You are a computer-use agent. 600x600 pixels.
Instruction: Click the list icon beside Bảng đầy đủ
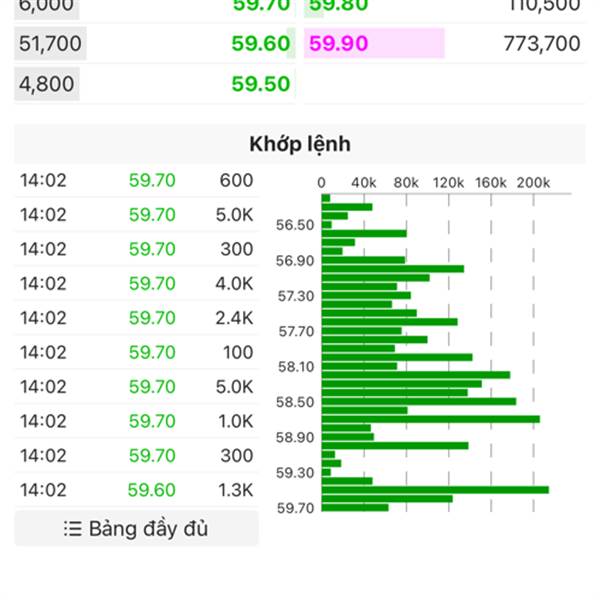coord(72,528)
